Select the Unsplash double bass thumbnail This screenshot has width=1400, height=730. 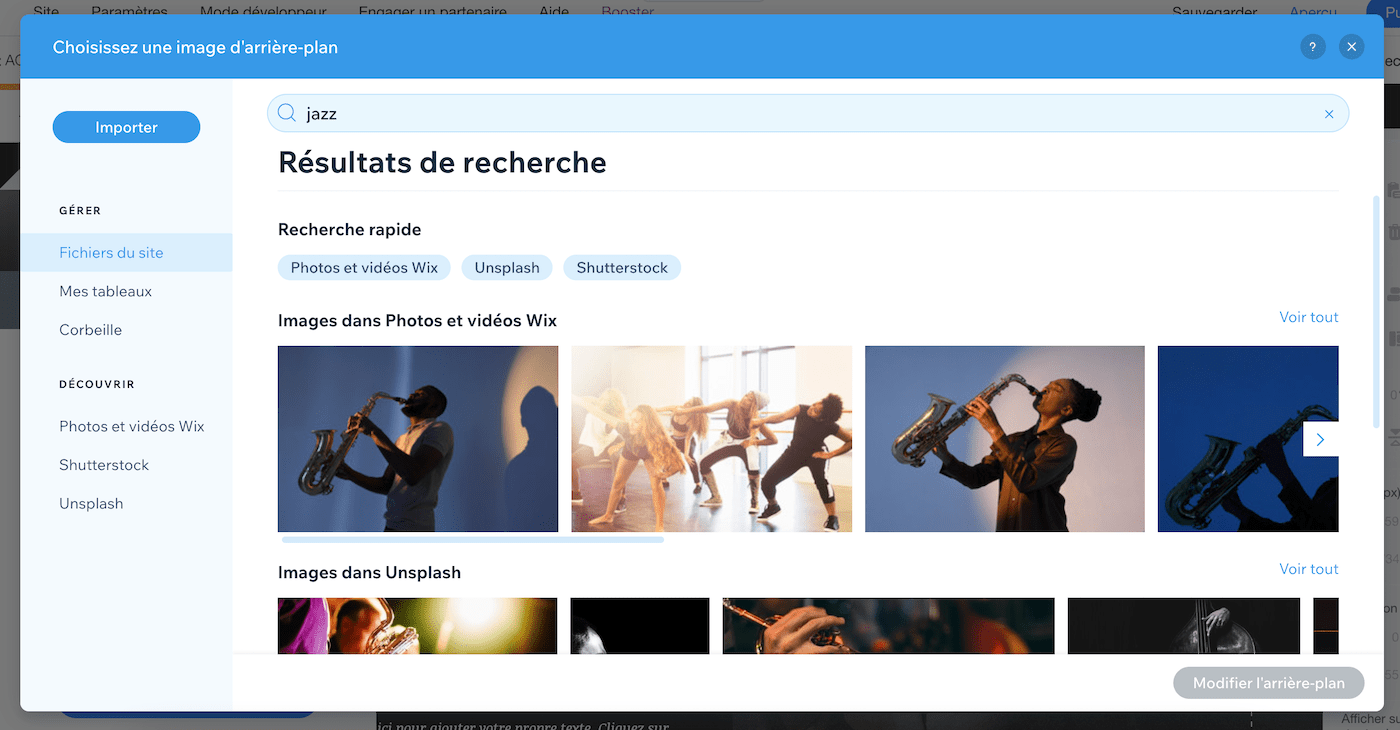click(x=1184, y=626)
